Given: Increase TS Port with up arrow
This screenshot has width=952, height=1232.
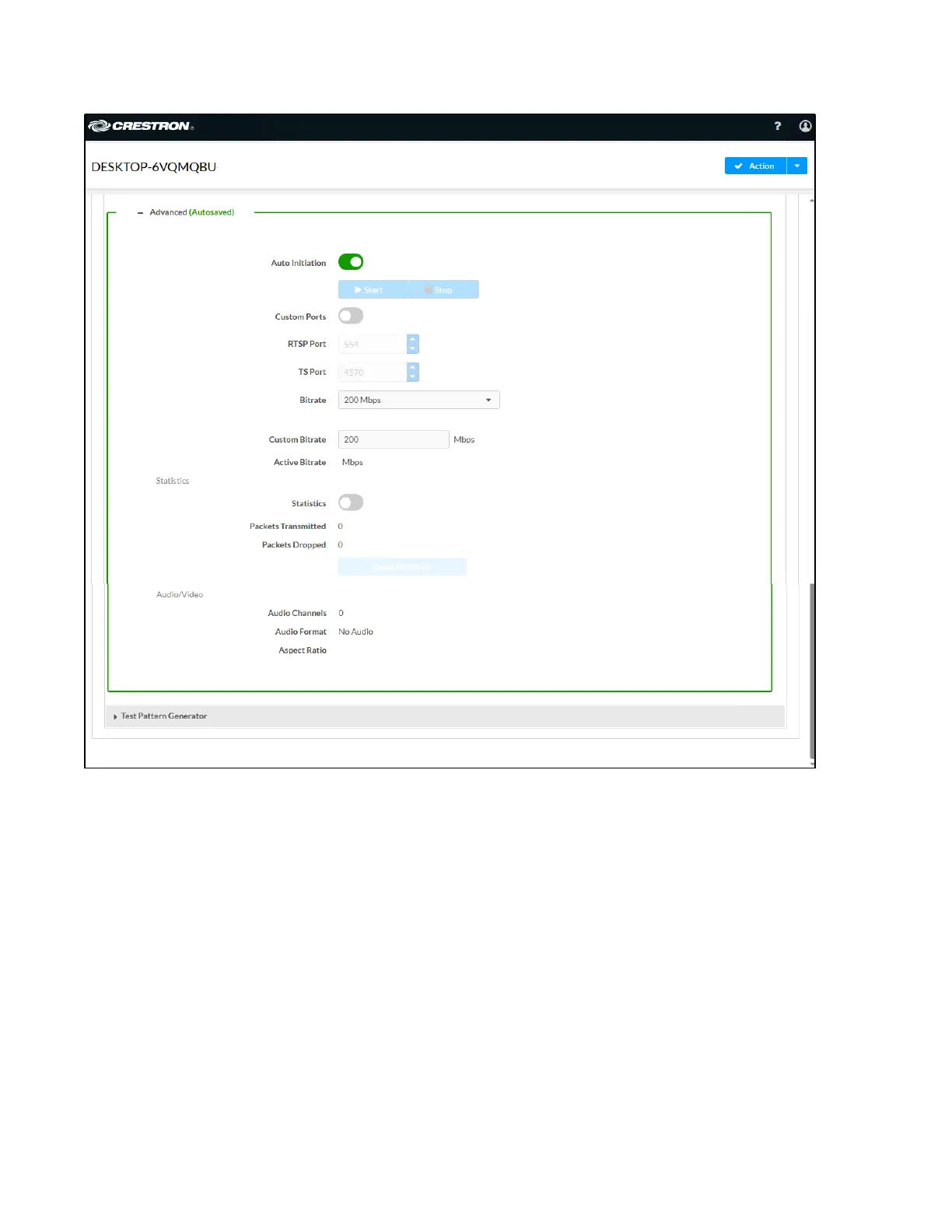Looking at the screenshot, I should tap(413, 367).
